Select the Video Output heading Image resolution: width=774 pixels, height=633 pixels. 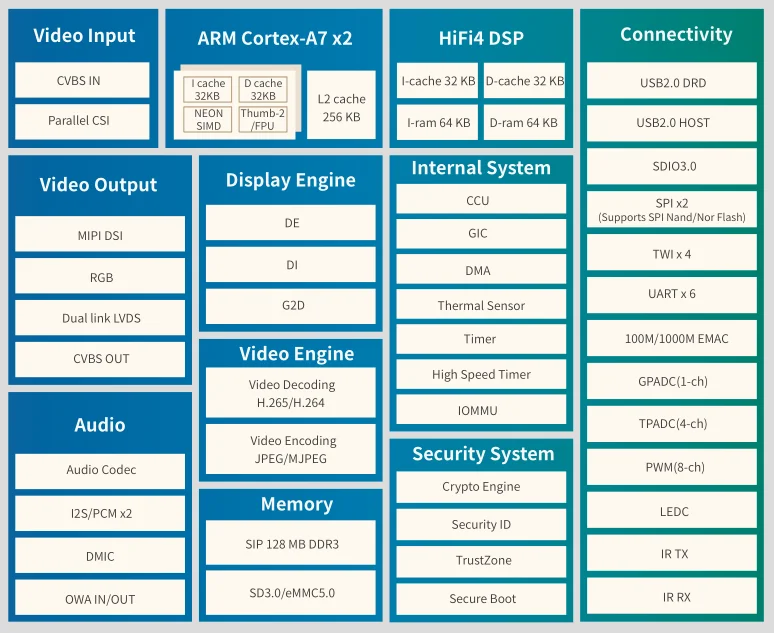[x=98, y=185]
